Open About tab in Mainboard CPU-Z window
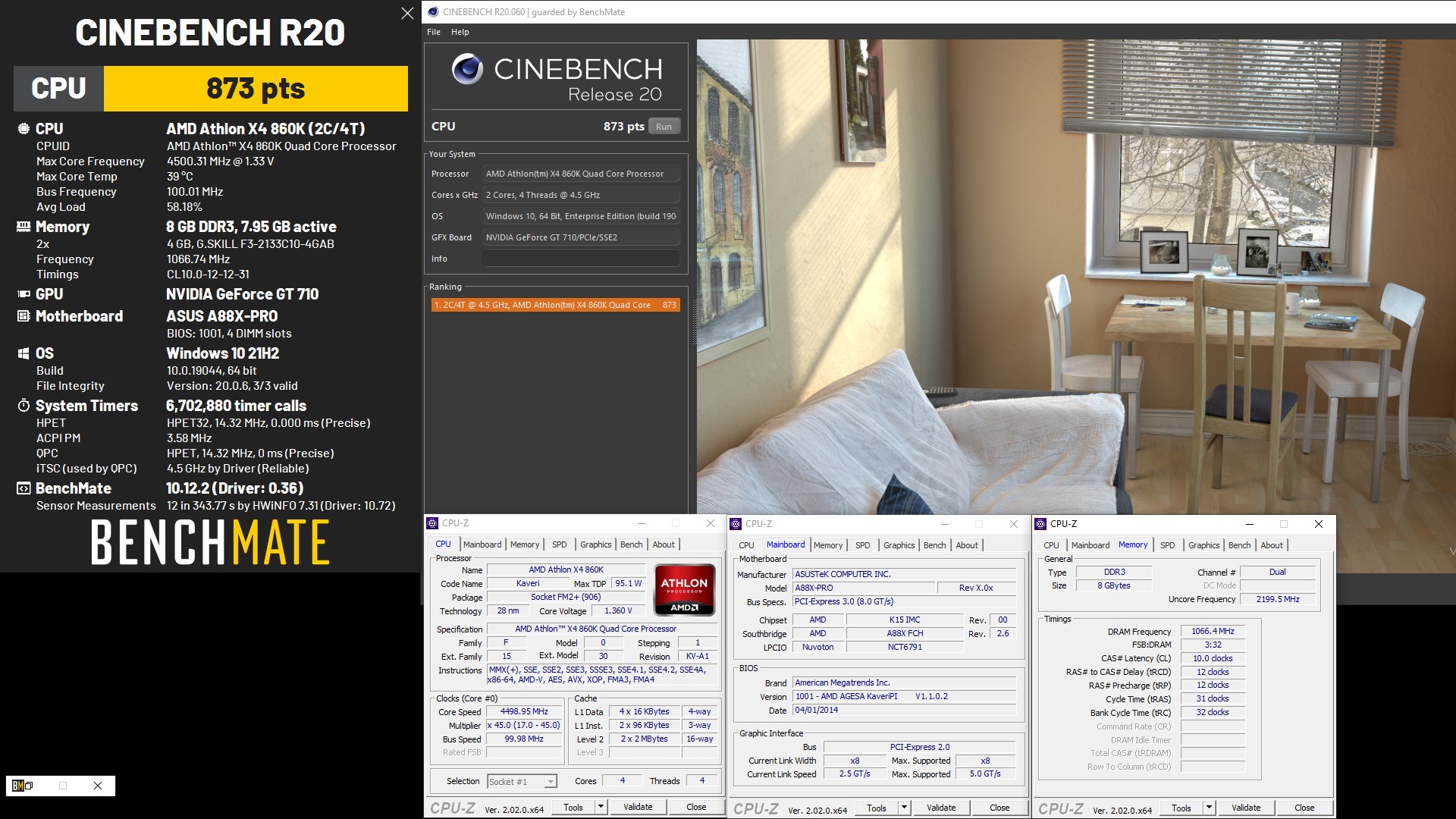This screenshot has width=1456, height=819. click(x=967, y=545)
